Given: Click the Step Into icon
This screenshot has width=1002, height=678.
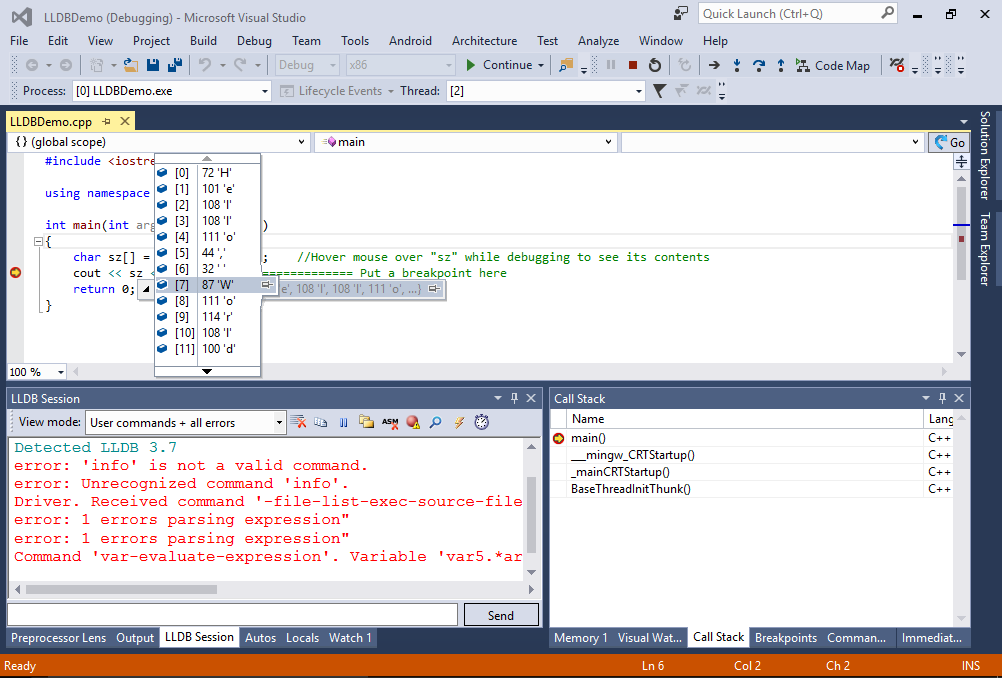Looking at the screenshot, I should (737, 65).
